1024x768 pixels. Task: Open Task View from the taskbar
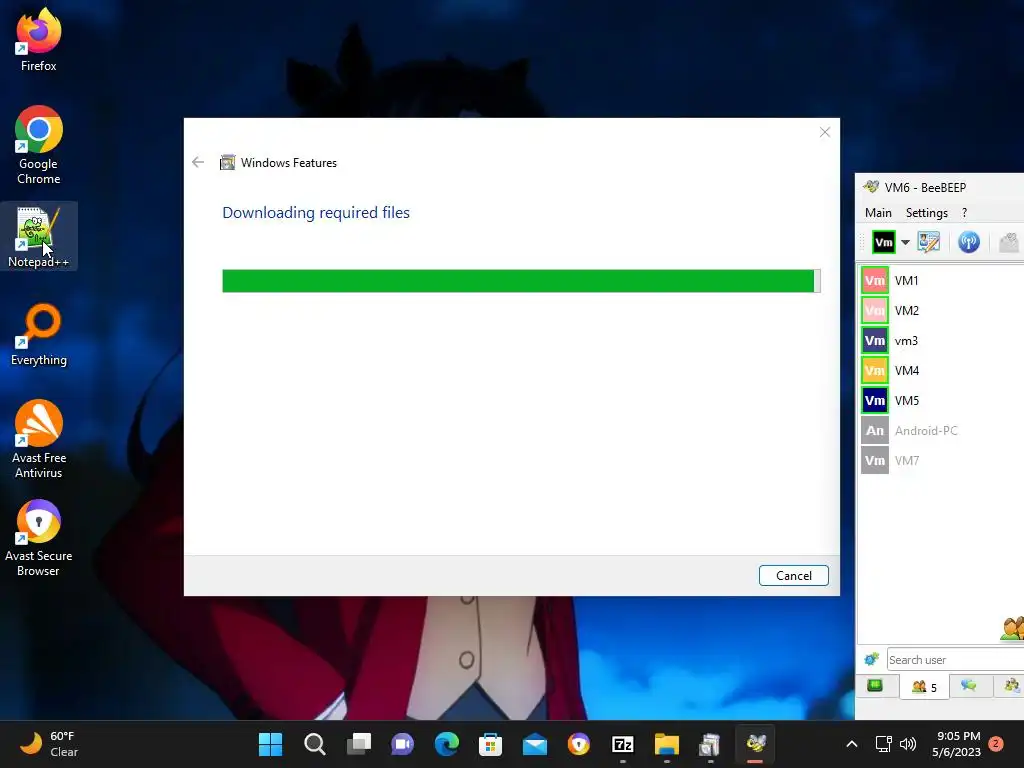[x=359, y=744]
